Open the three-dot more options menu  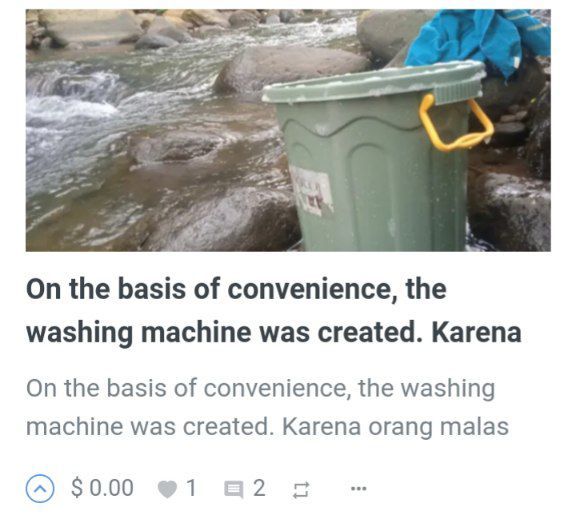[x=359, y=488]
